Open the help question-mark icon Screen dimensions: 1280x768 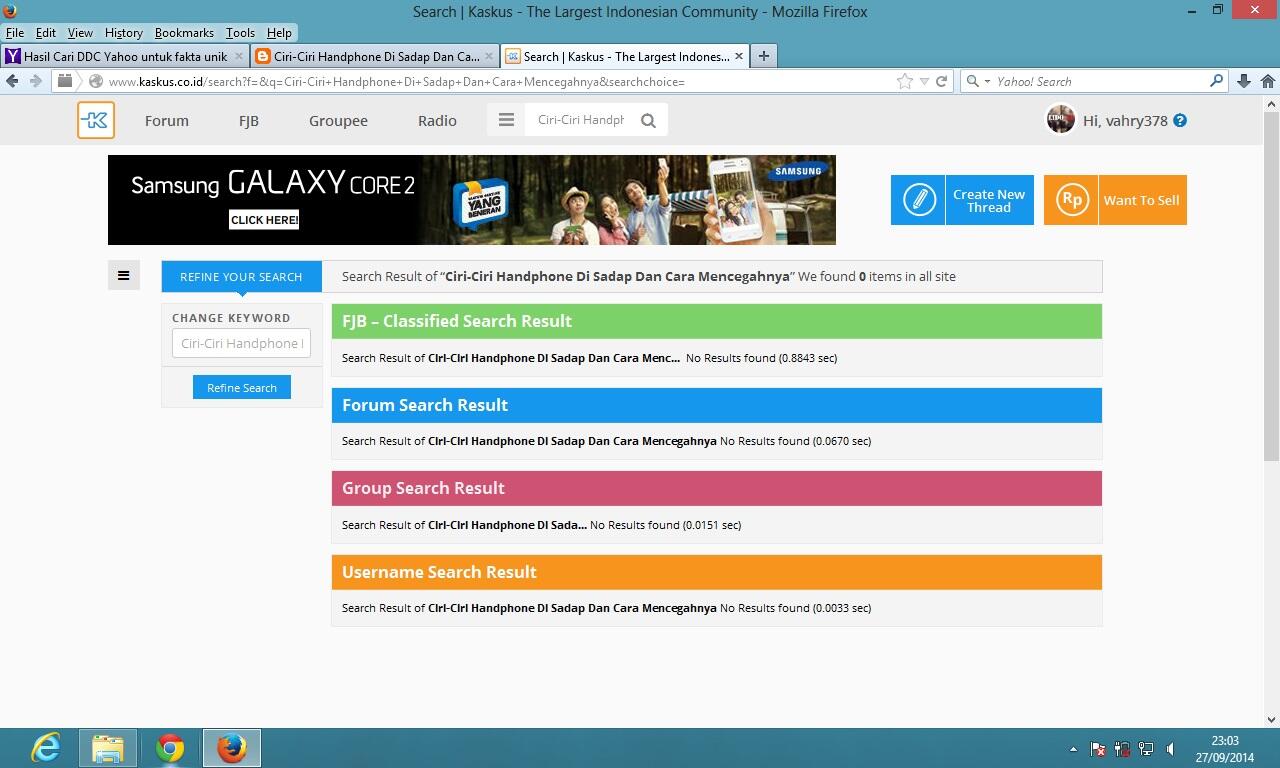[x=1180, y=120]
